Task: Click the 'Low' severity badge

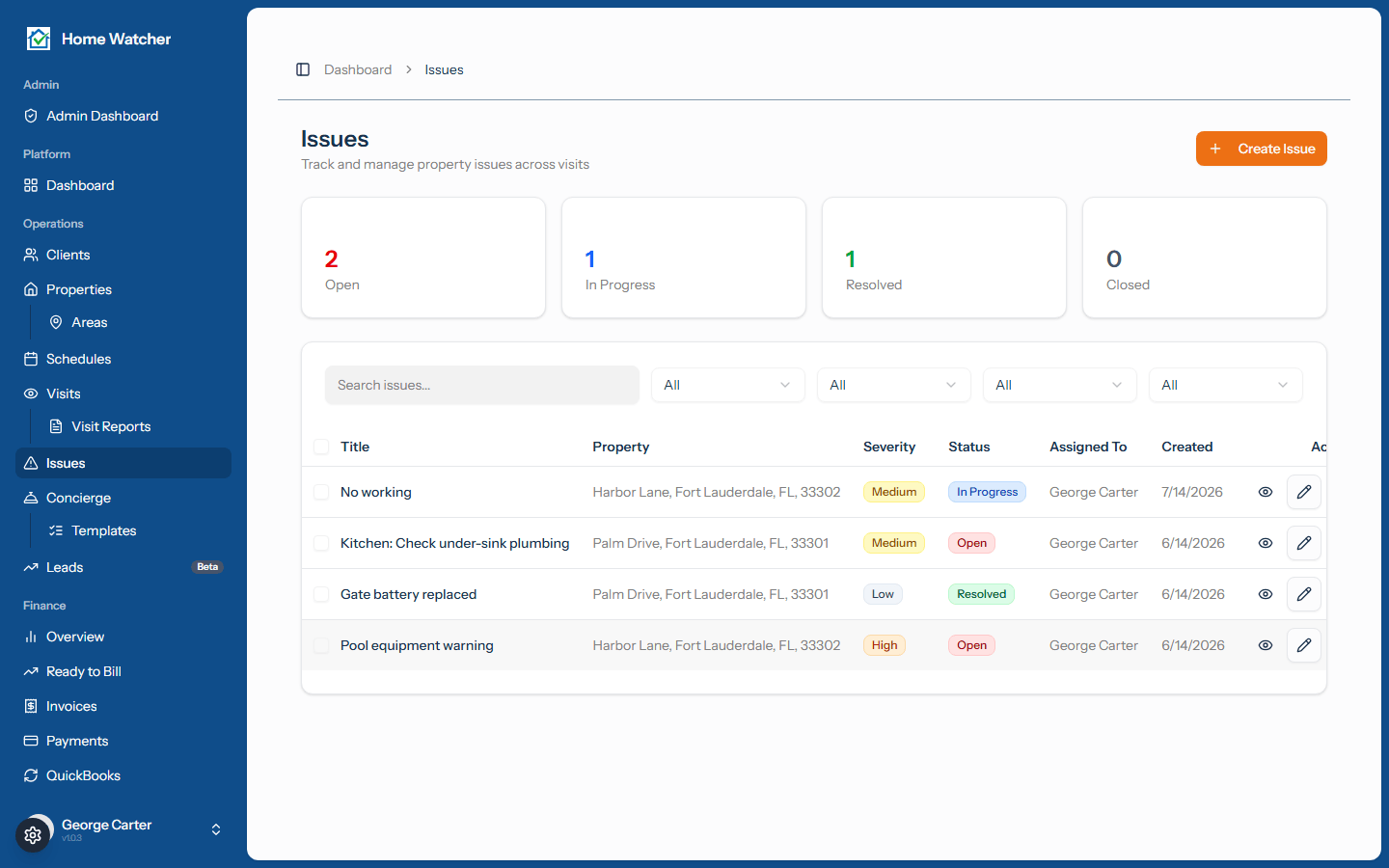Action: [x=883, y=594]
